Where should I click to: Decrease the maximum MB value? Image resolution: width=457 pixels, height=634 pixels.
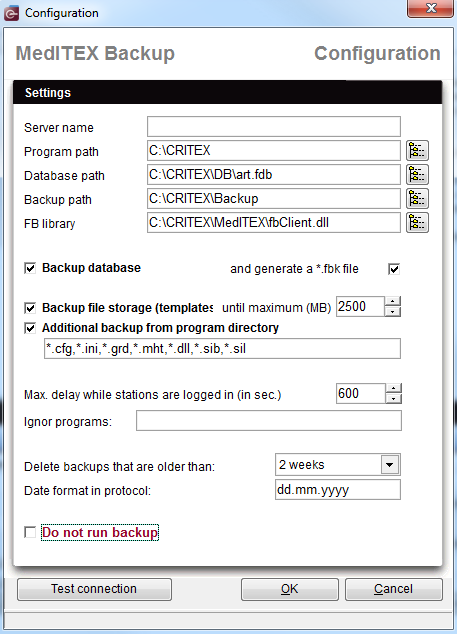(393, 312)
